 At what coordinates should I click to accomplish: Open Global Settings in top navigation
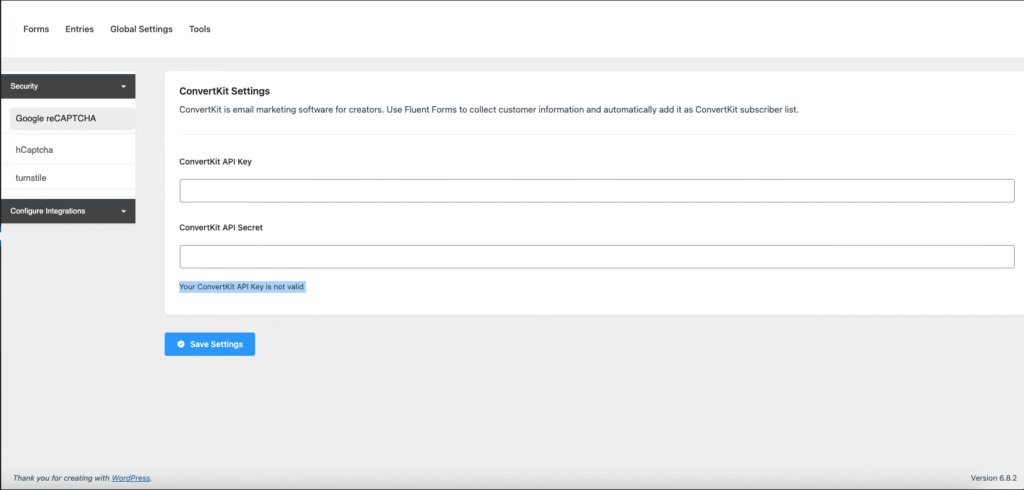(x=141, y=29)
